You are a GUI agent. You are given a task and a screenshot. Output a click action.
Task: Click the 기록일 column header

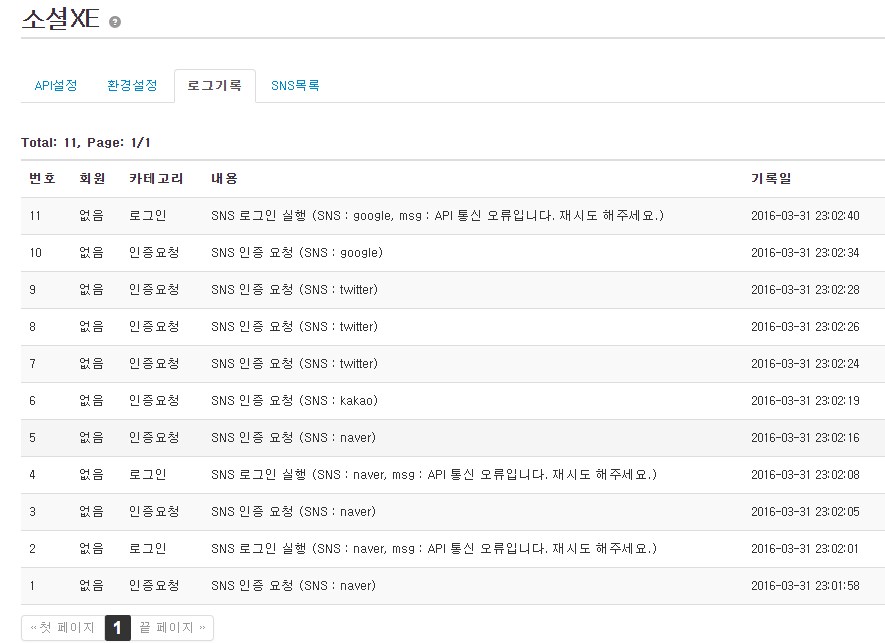[771, 179]
